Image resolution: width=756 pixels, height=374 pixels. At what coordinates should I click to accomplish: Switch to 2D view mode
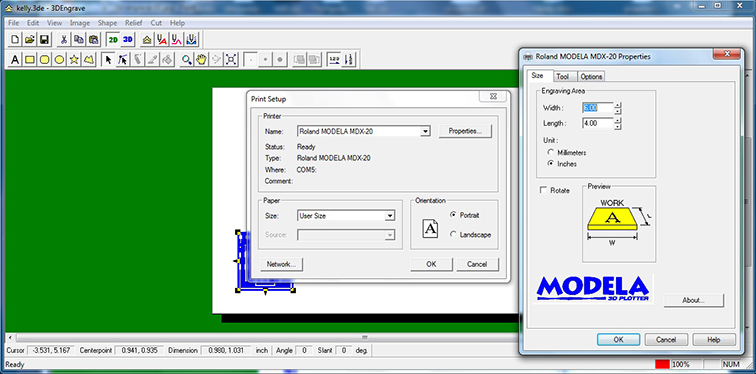pos(113,40)
